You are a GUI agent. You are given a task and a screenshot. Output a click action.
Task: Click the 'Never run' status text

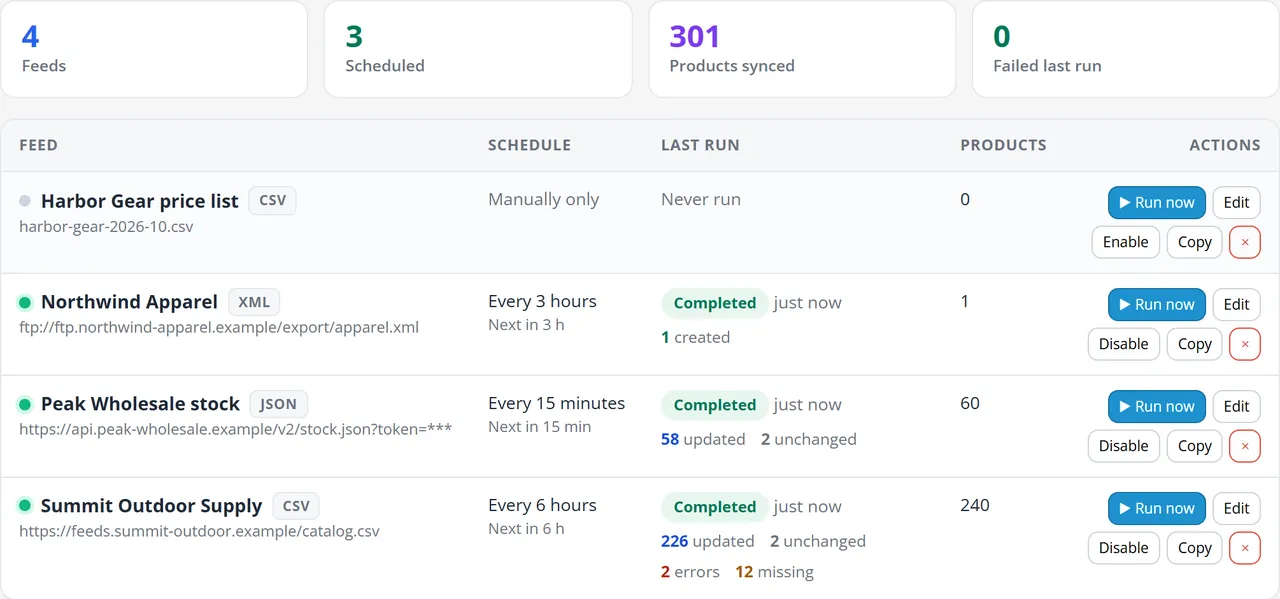[701, 199]
